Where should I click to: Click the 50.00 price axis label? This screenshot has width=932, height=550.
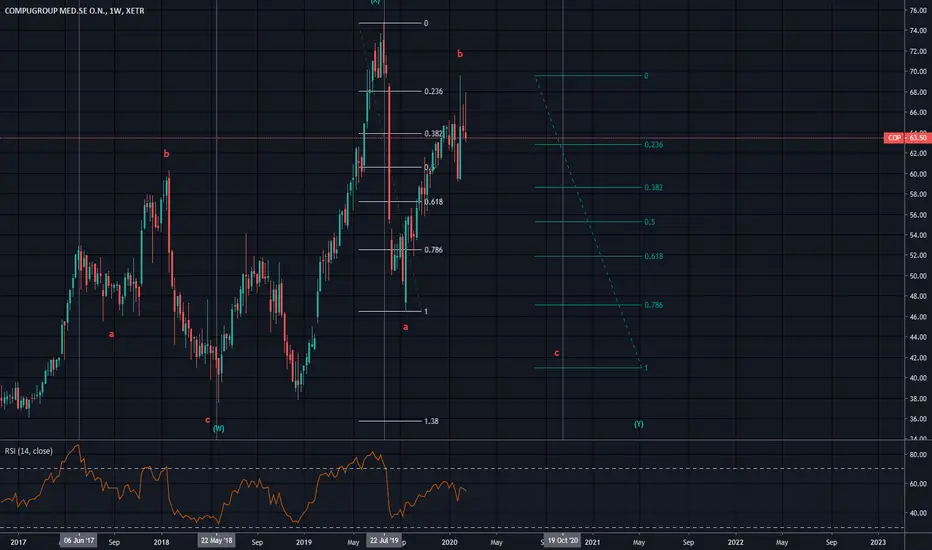918,276
